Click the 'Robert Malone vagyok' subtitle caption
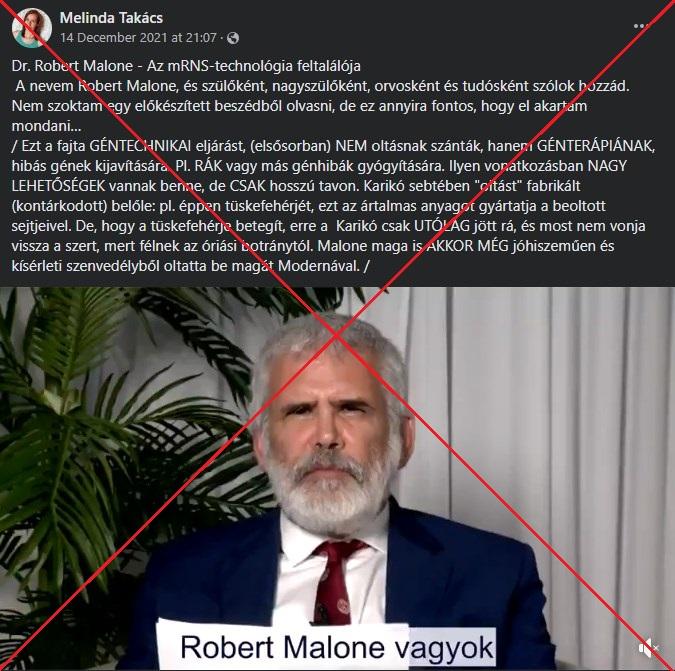Viewport: 675px width, 671px height. [x=337, y=647]
